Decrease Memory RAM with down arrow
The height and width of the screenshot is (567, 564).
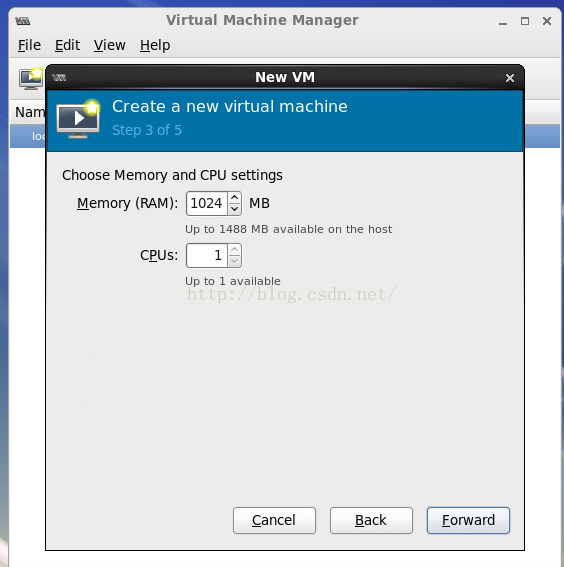[235, 209]
